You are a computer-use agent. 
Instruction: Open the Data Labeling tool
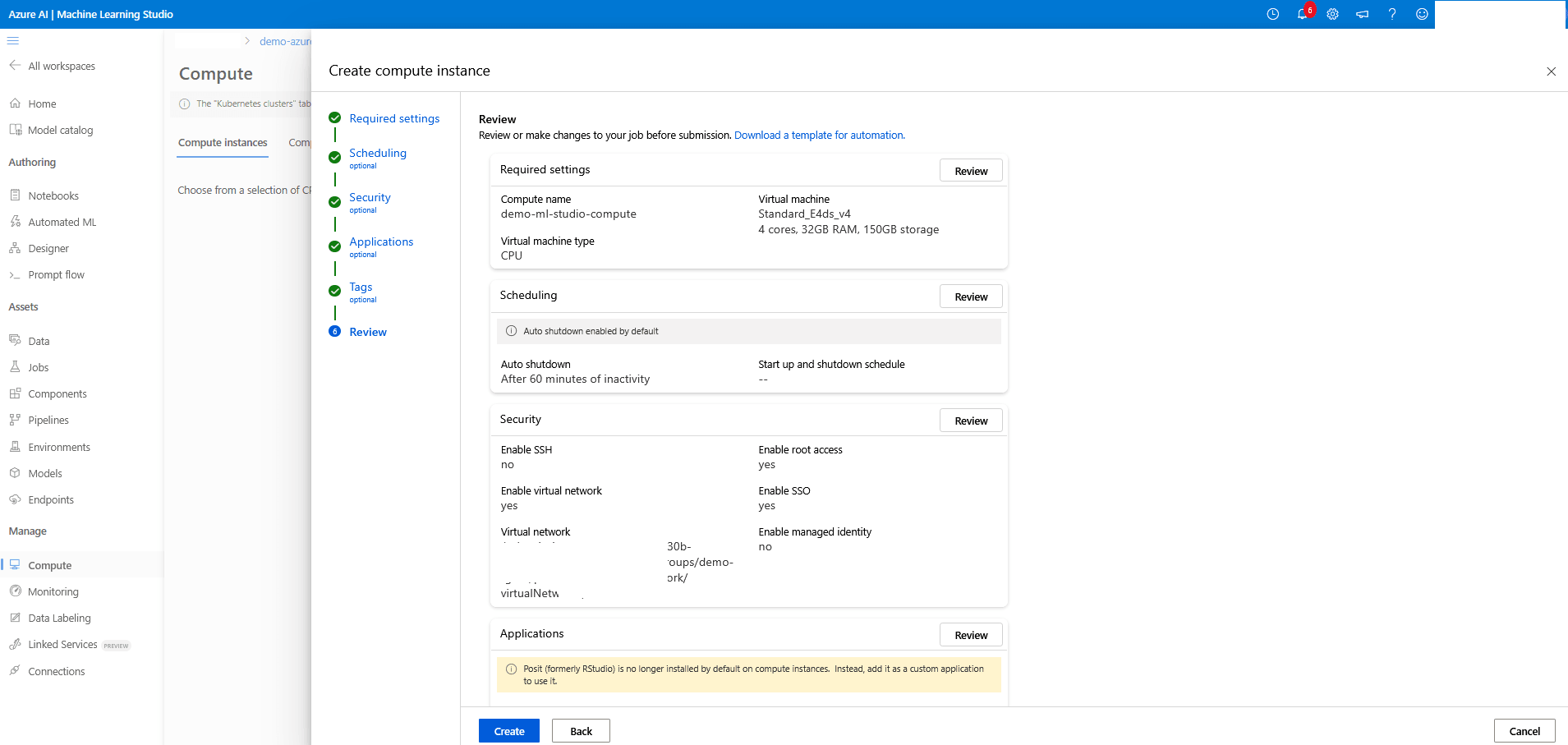pyautogui.click(x=58, y=618)
